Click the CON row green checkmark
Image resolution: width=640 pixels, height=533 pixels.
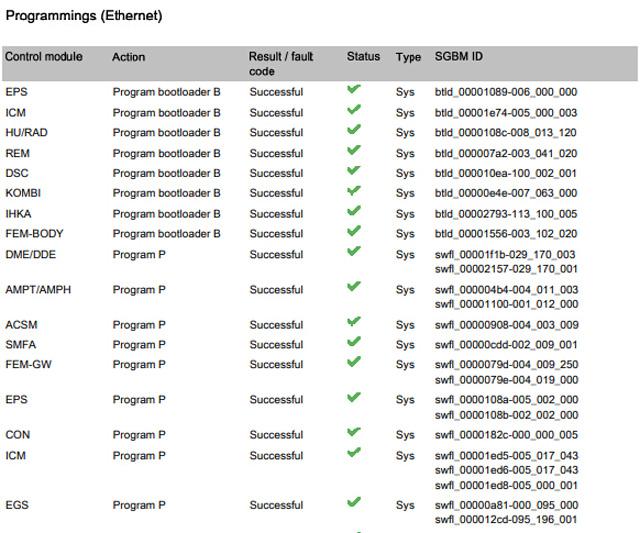pos(354,433)
